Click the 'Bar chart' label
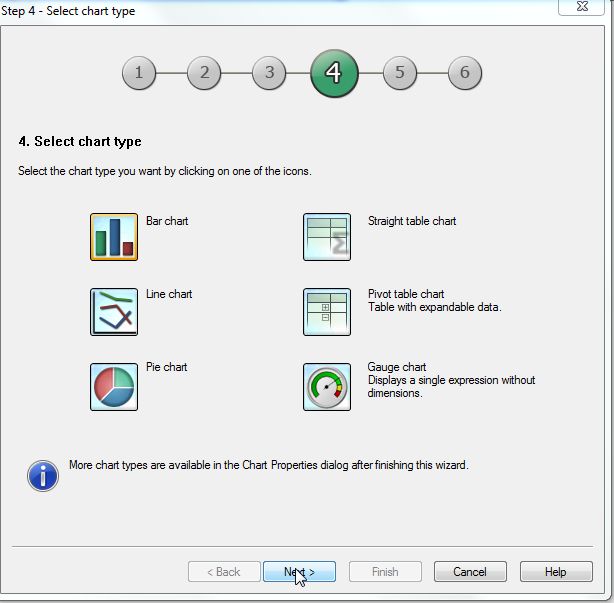The image size is (614, 603). (x=167, y=221)
